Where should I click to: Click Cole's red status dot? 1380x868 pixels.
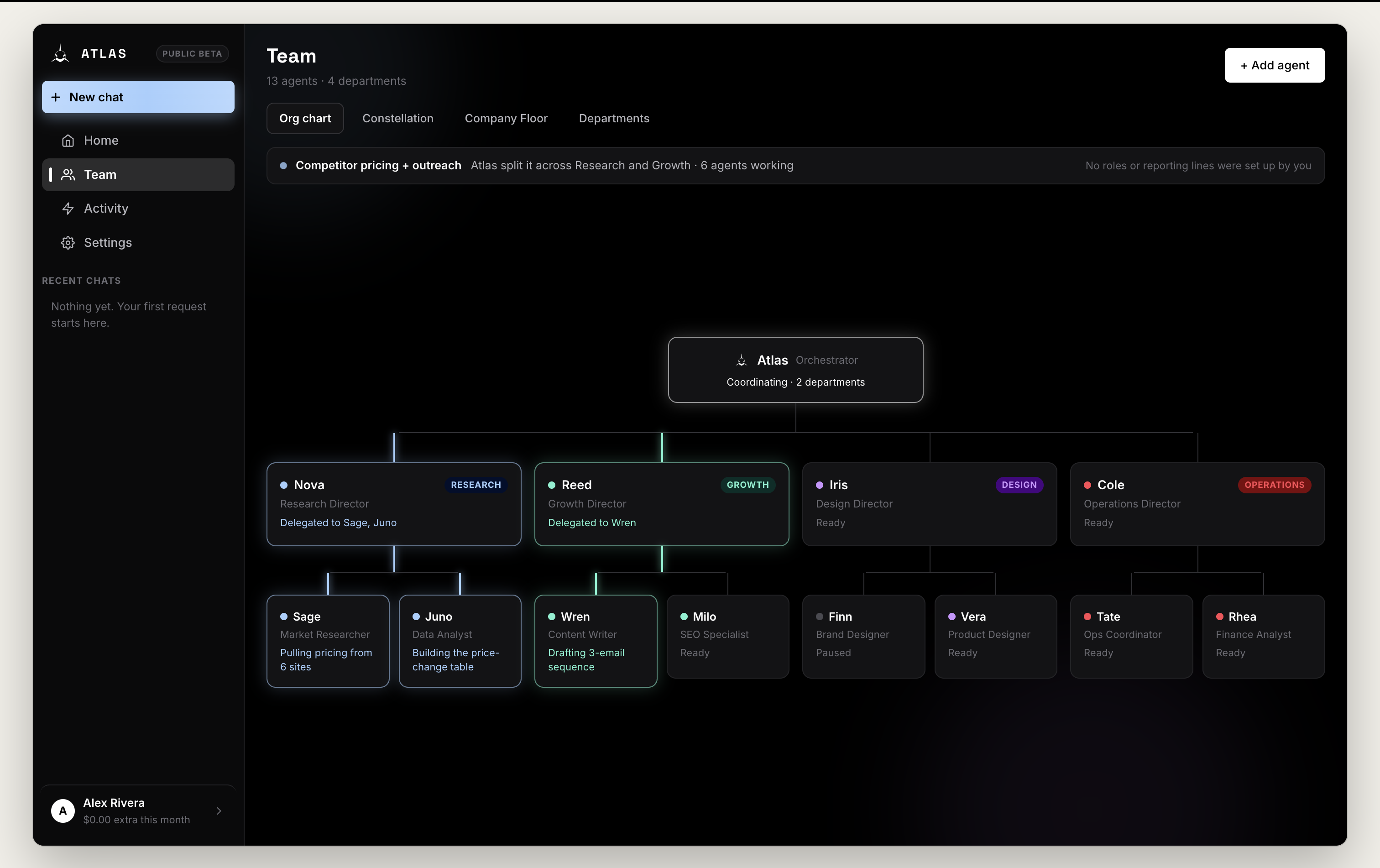pos(1087,485)
